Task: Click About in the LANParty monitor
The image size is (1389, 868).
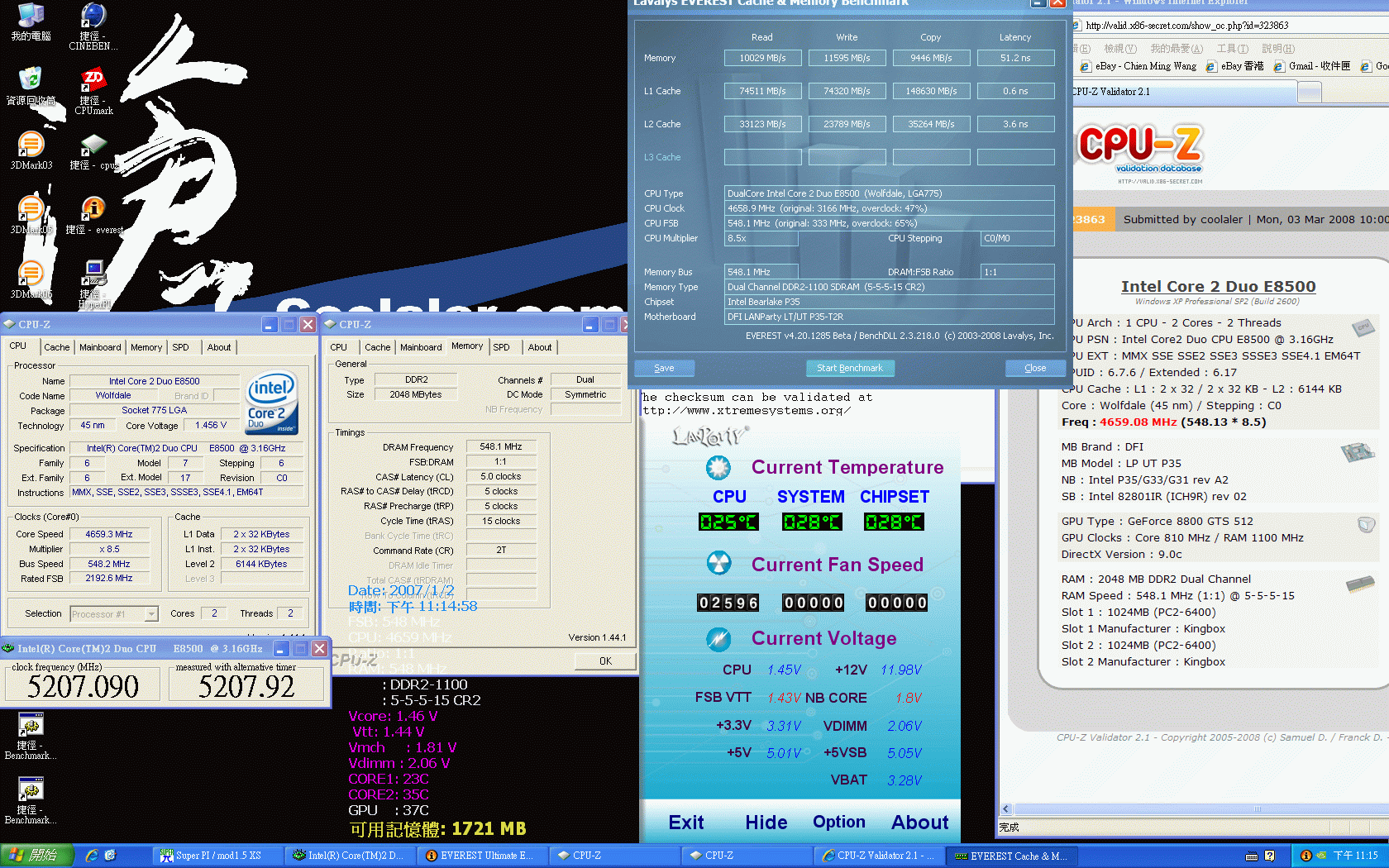Action: click(x=920, y=823)
